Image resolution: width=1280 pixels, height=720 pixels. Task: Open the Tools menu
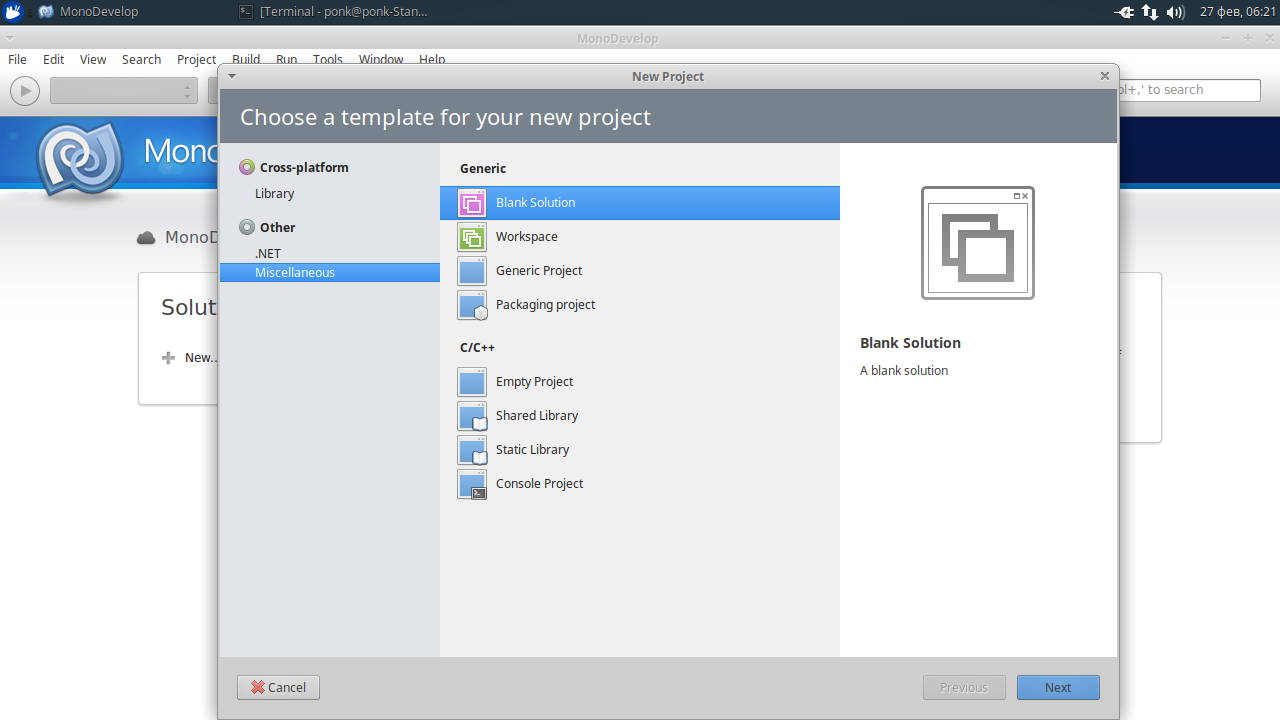tap(328, 59)
